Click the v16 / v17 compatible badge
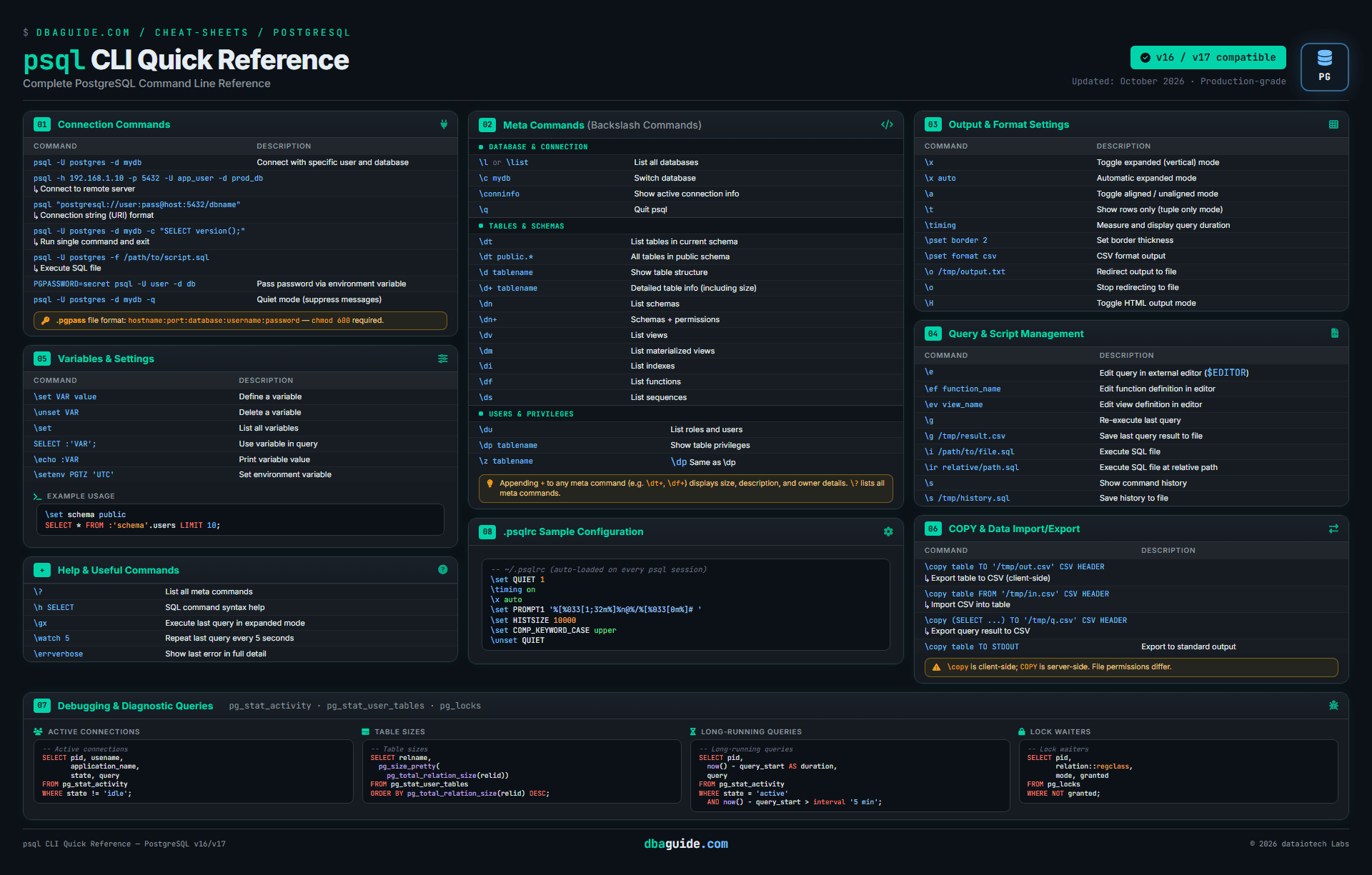 pos(1208,58)
